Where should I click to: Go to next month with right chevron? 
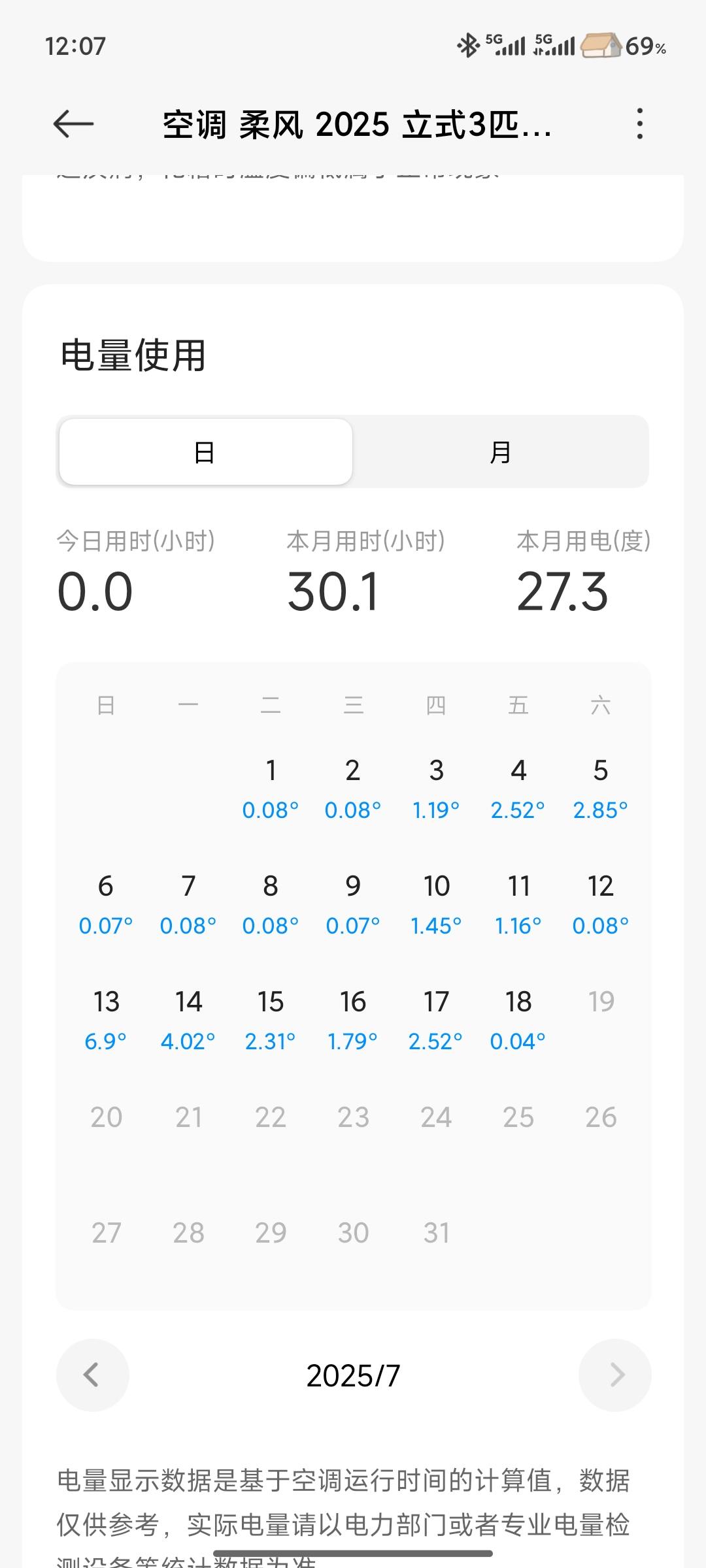[614, 1375]
